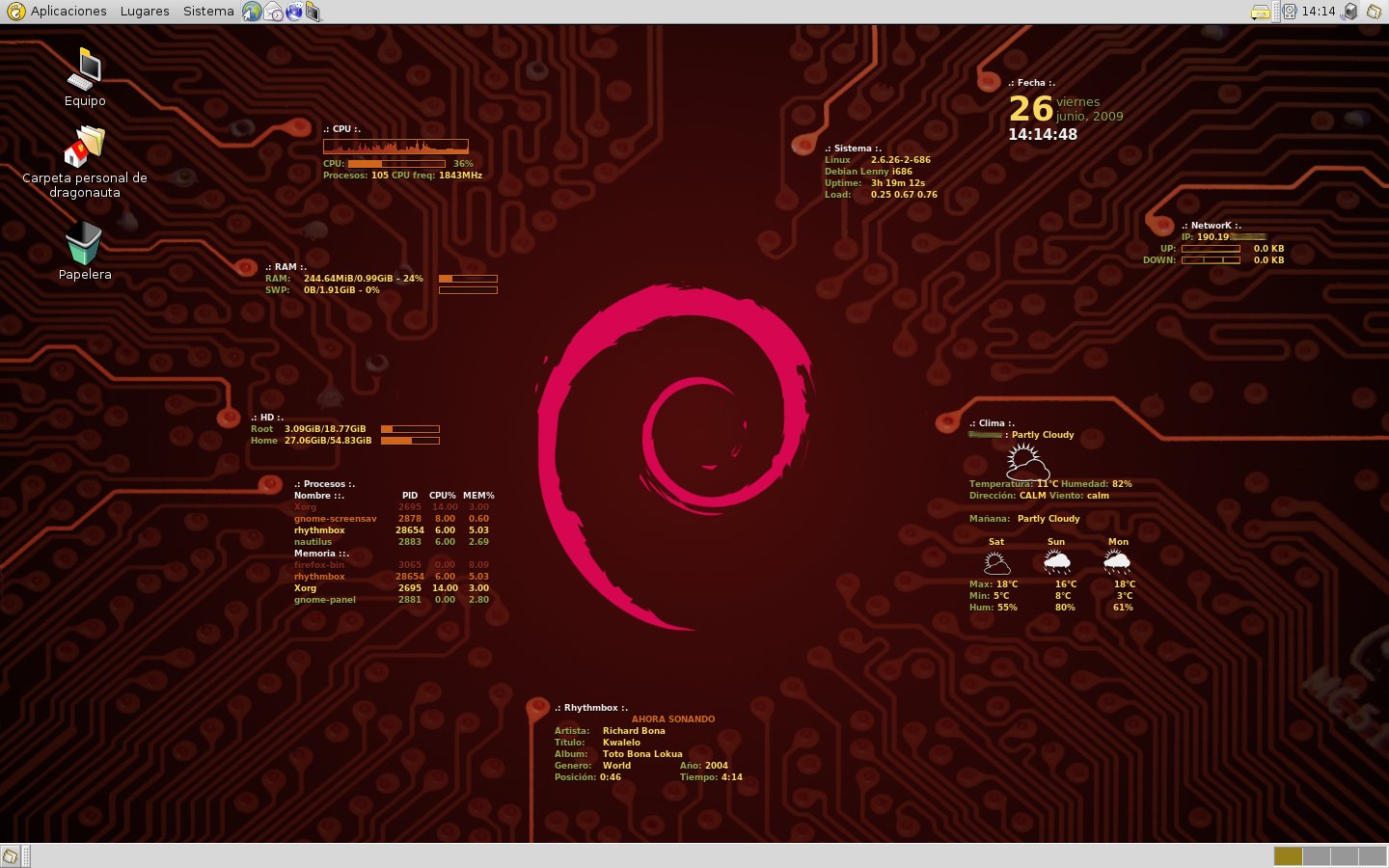Click the 14:14 panel clock
This screenshot has height=868, width=1389.
point(1318,12)
